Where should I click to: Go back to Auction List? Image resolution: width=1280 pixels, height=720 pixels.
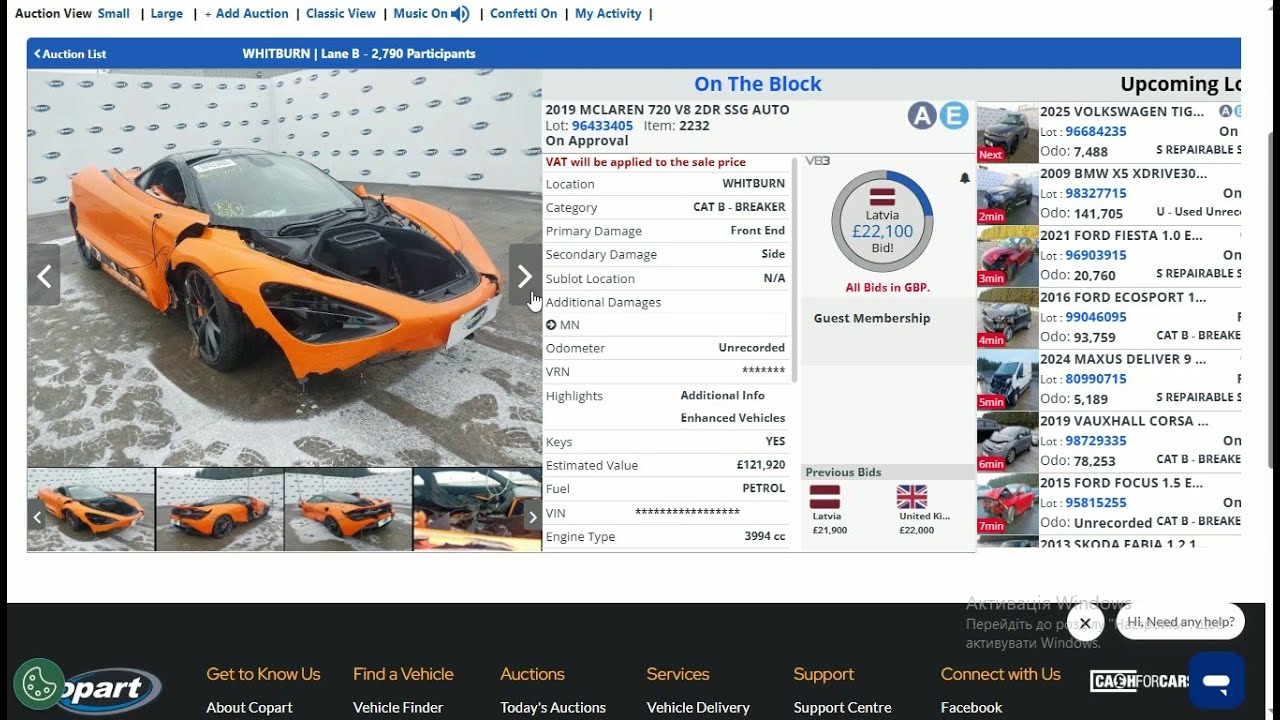(x=70, y=54)
